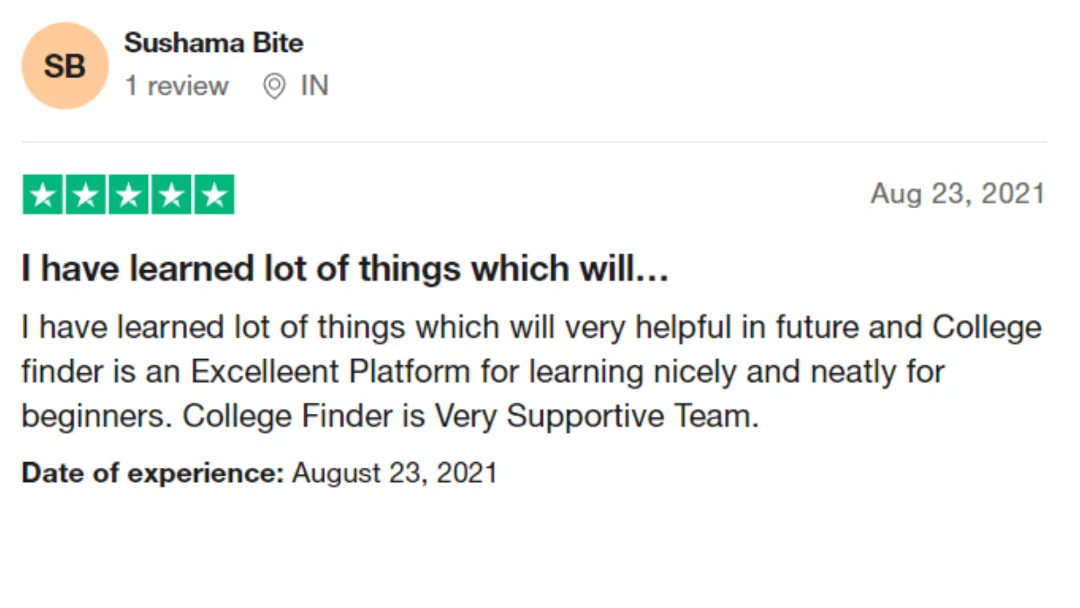
Task: Click the second green rating star
Action: pos(85,195)
